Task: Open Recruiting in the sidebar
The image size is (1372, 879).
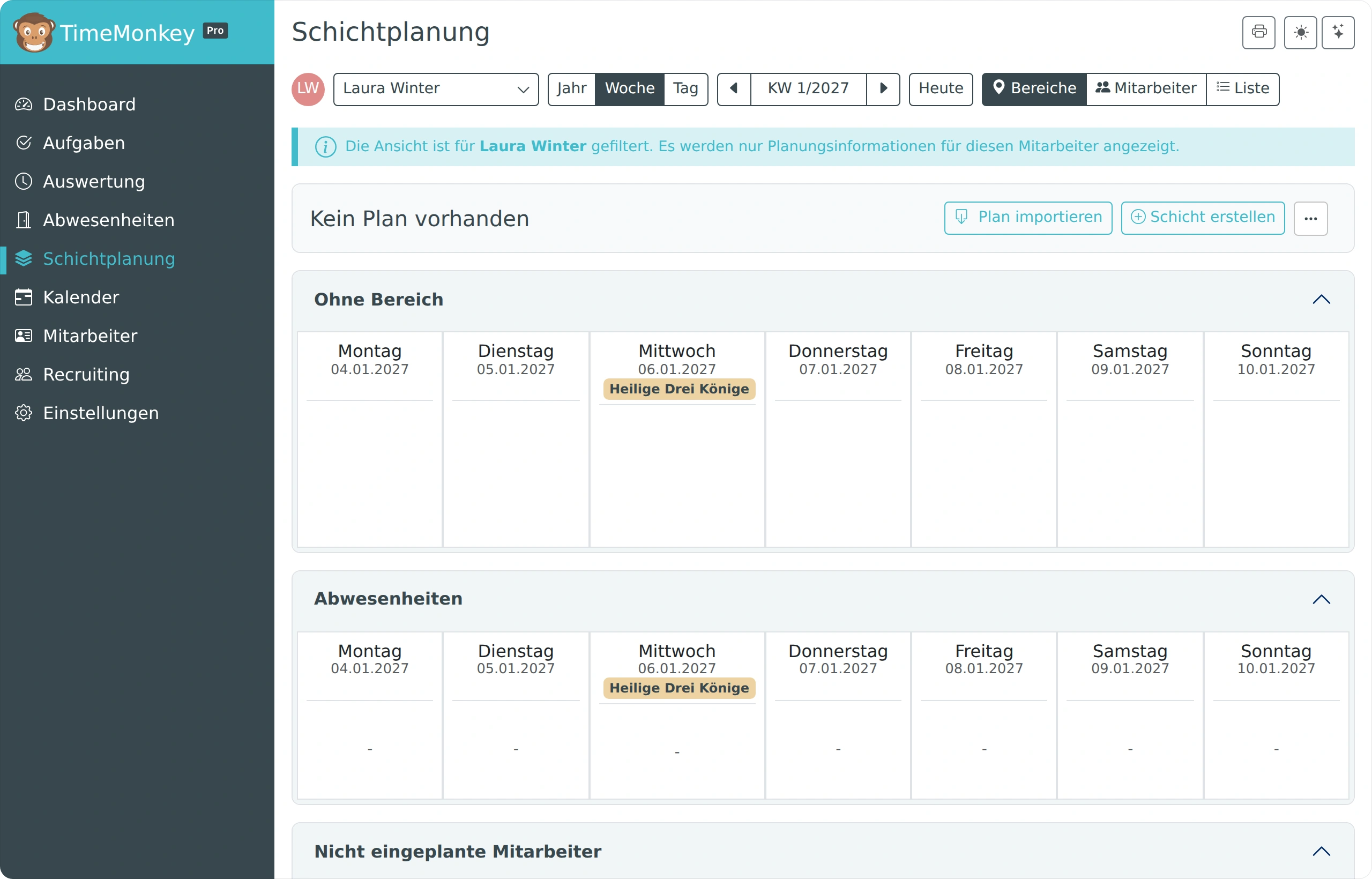Action: tap(137, 375)
